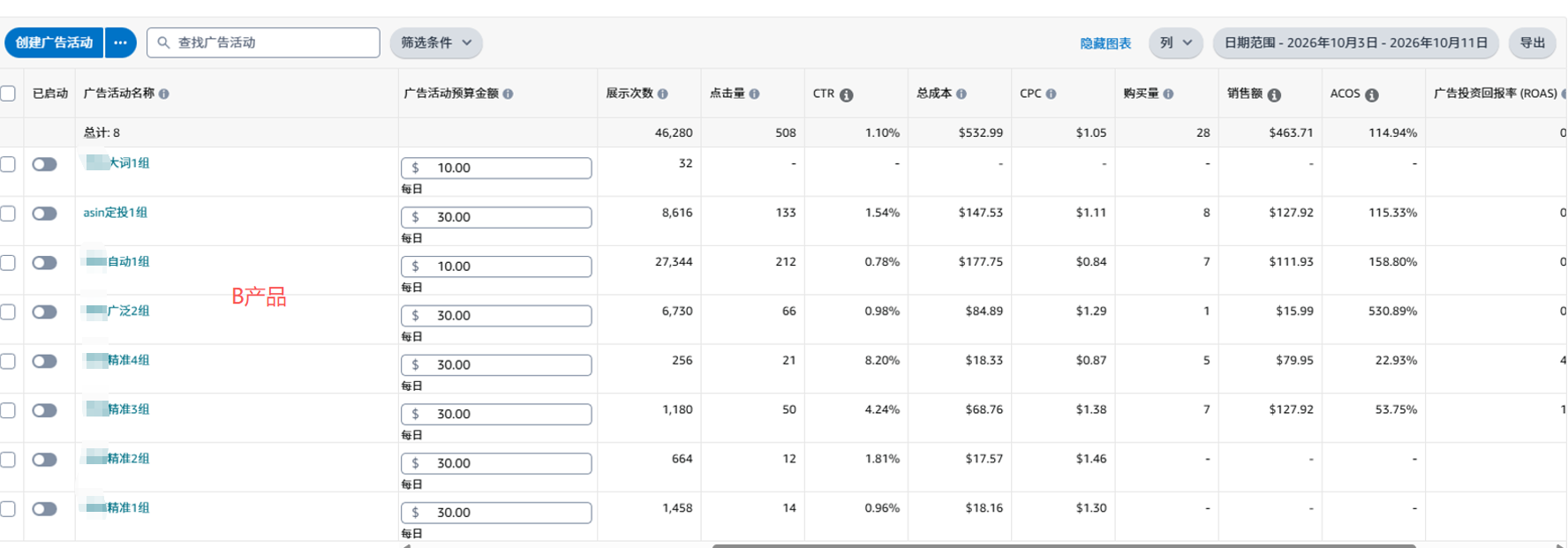Screen dimensions: 1568x548
Task: Click the info icon beside CTR
Action: tap(847, 94)
